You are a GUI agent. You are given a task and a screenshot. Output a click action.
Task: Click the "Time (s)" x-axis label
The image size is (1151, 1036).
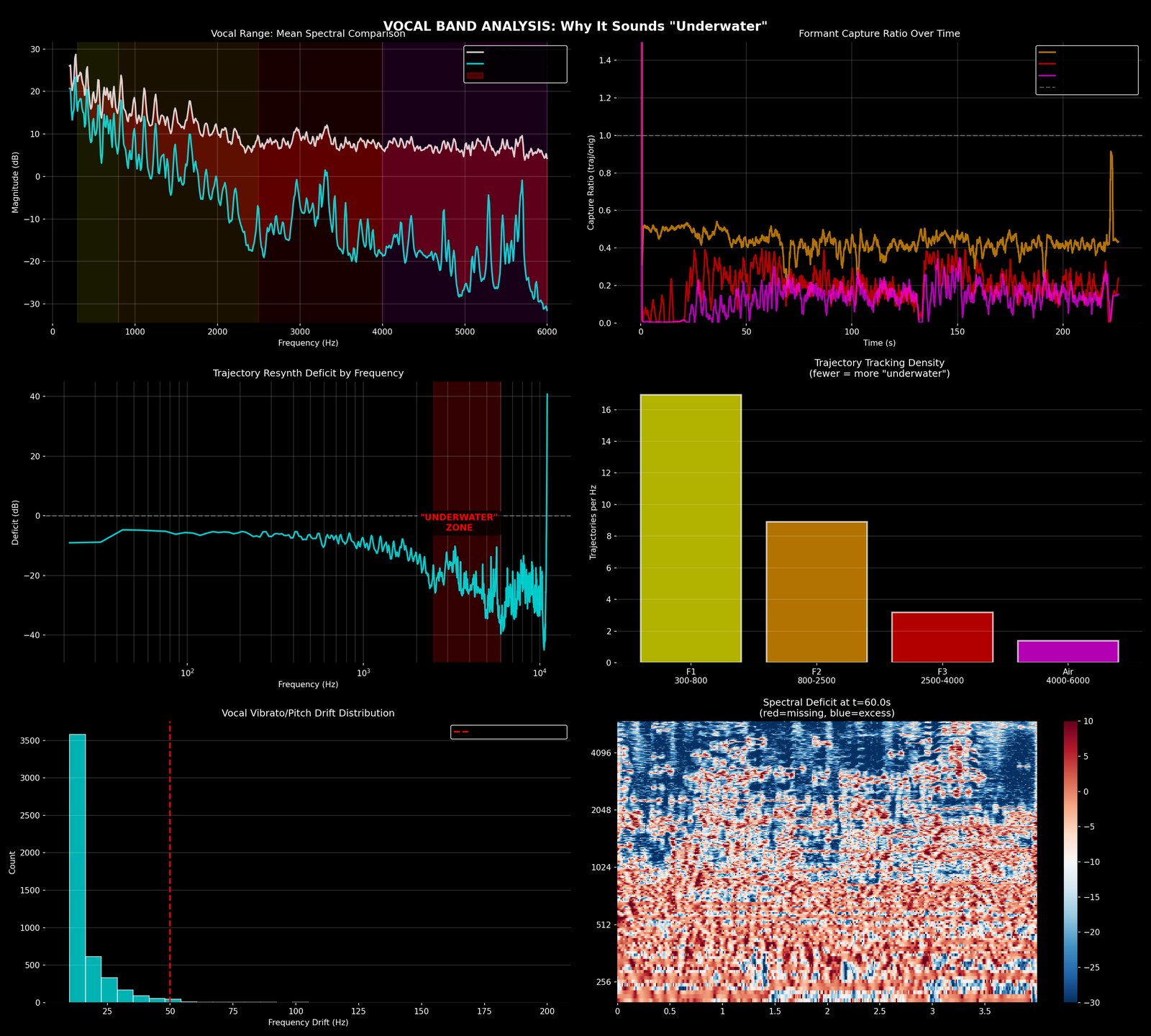click(x=879, y=343)
